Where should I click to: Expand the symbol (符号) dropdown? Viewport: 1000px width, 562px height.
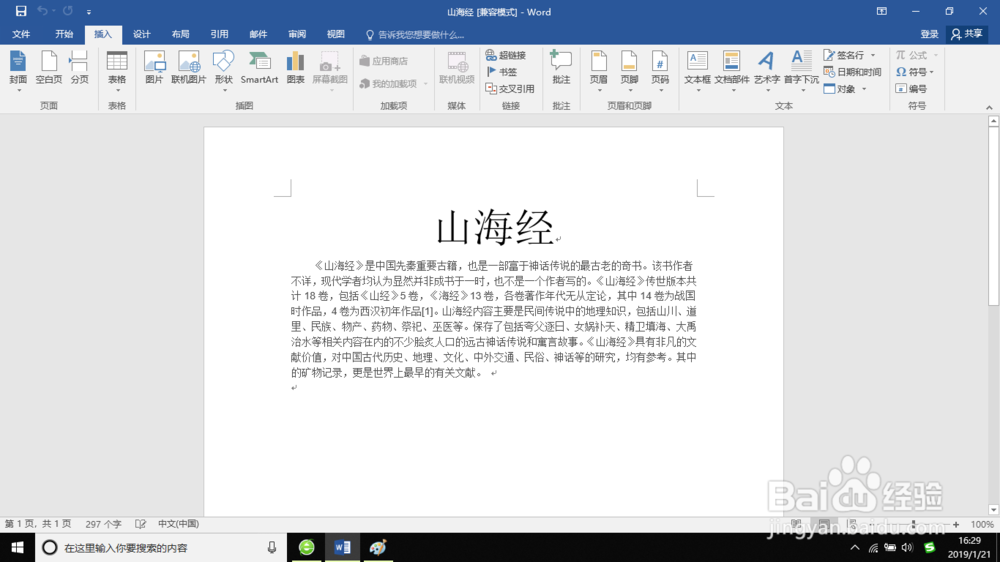click(x=932, y=72)
